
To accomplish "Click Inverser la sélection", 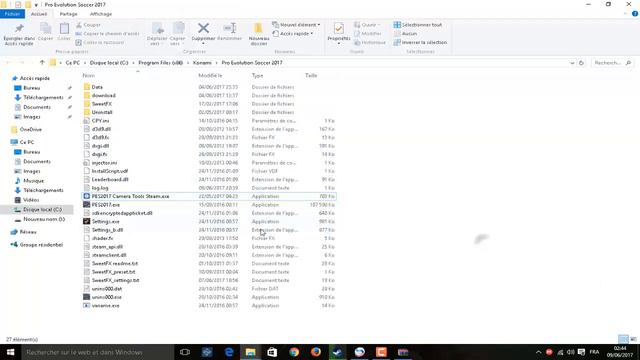I will 420,42.
